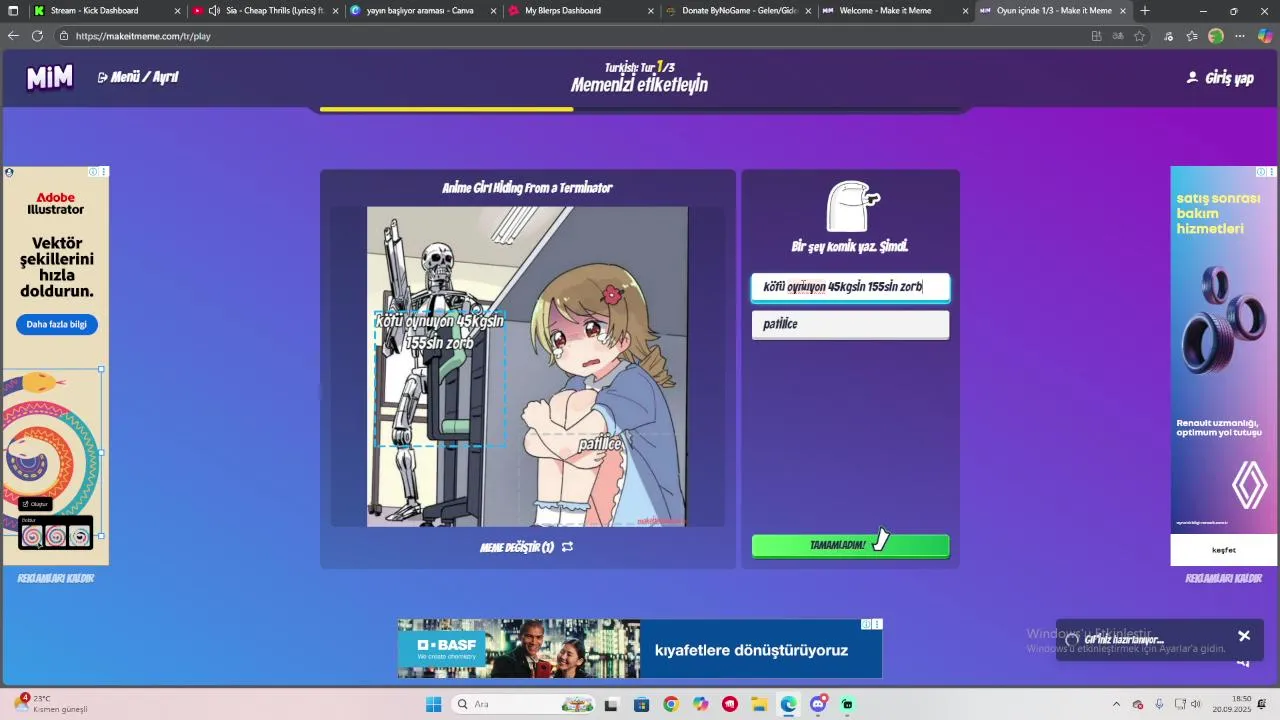
Task: Click the taskbar search box Ara
Action: tap(523, 704)
